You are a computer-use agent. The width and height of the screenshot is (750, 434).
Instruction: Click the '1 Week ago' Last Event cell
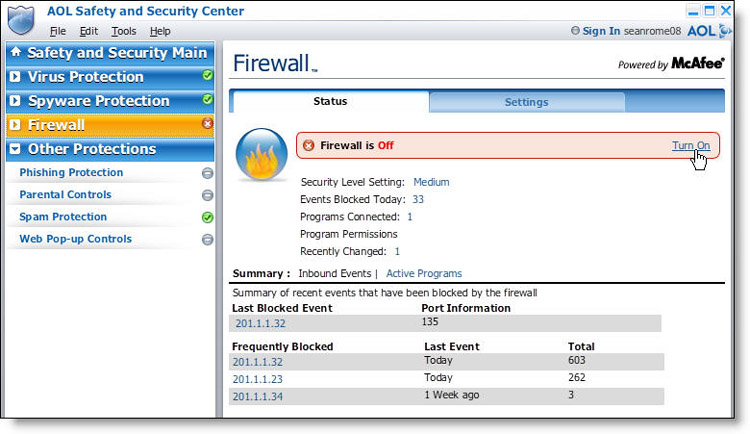click(x=452, y=395)
